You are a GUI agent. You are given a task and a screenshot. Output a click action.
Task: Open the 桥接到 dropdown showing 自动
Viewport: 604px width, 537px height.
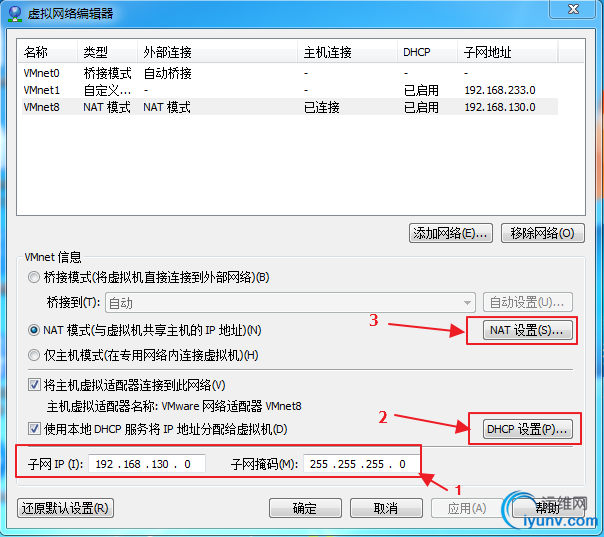pyautogui.click(x=290, y=303)
